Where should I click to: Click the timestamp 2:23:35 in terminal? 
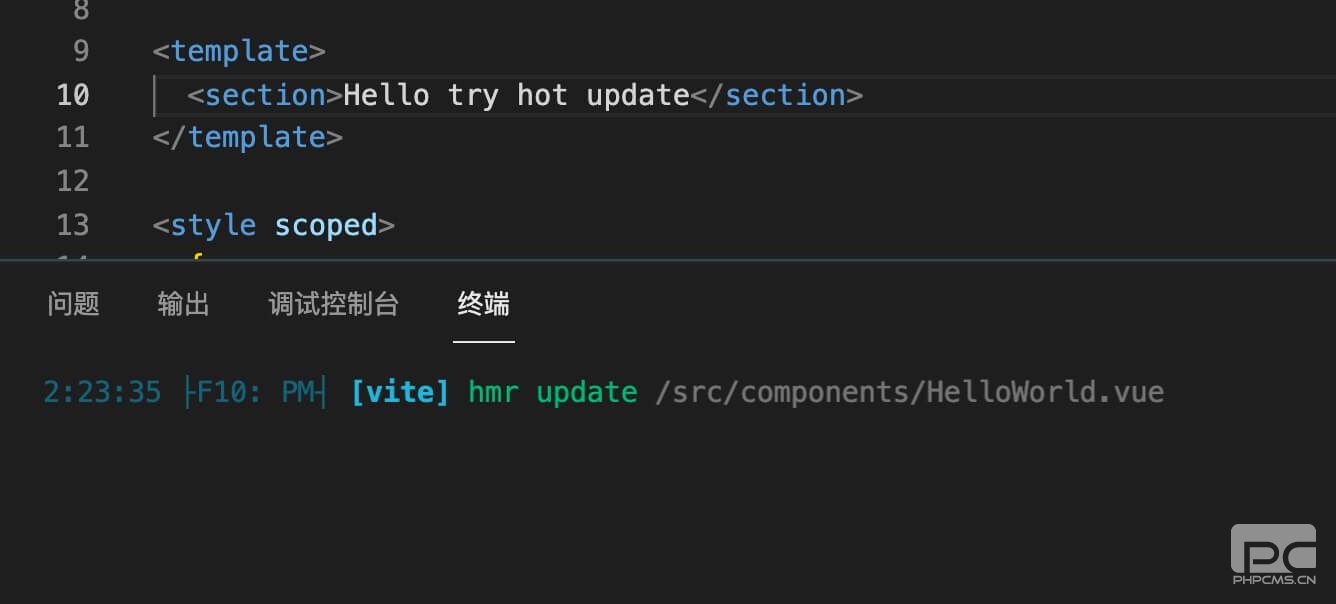coord(101,392)
